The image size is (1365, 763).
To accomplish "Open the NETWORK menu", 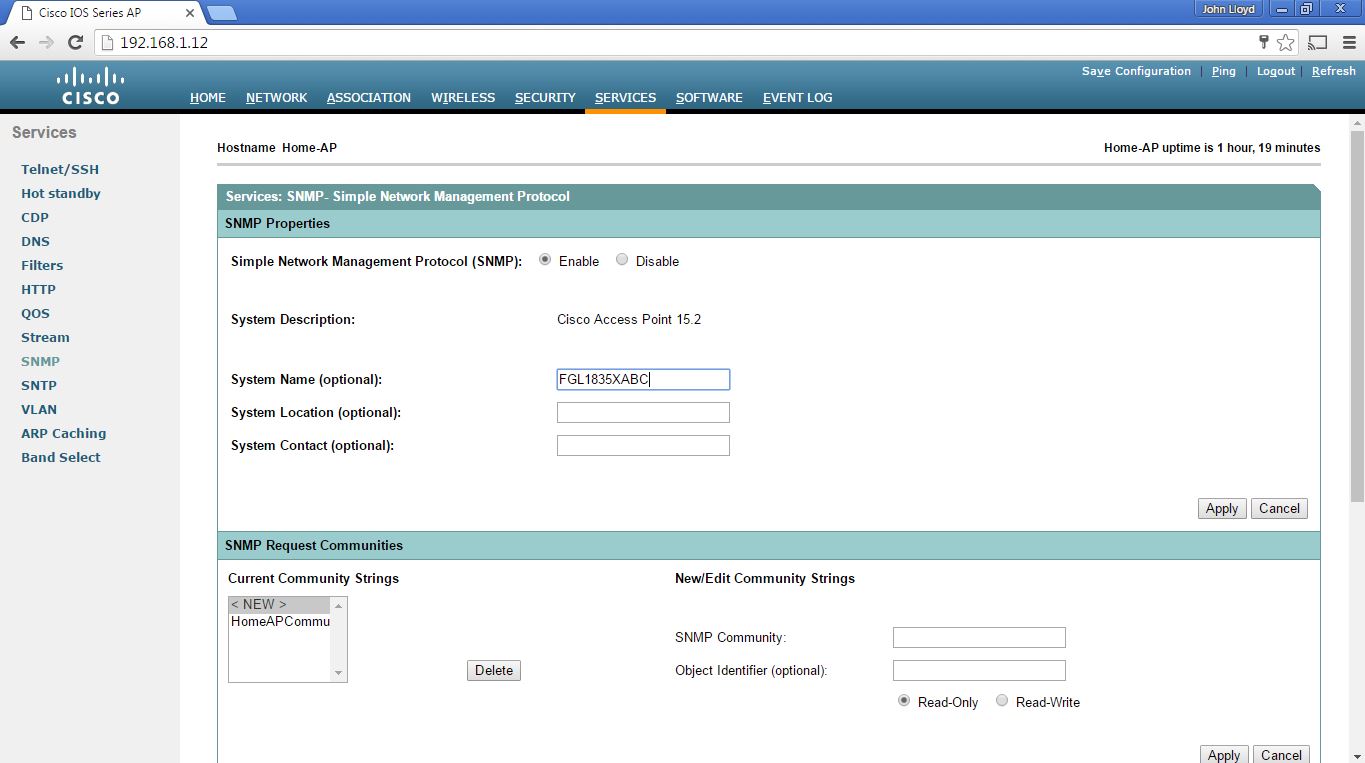I will pos(277,97).
